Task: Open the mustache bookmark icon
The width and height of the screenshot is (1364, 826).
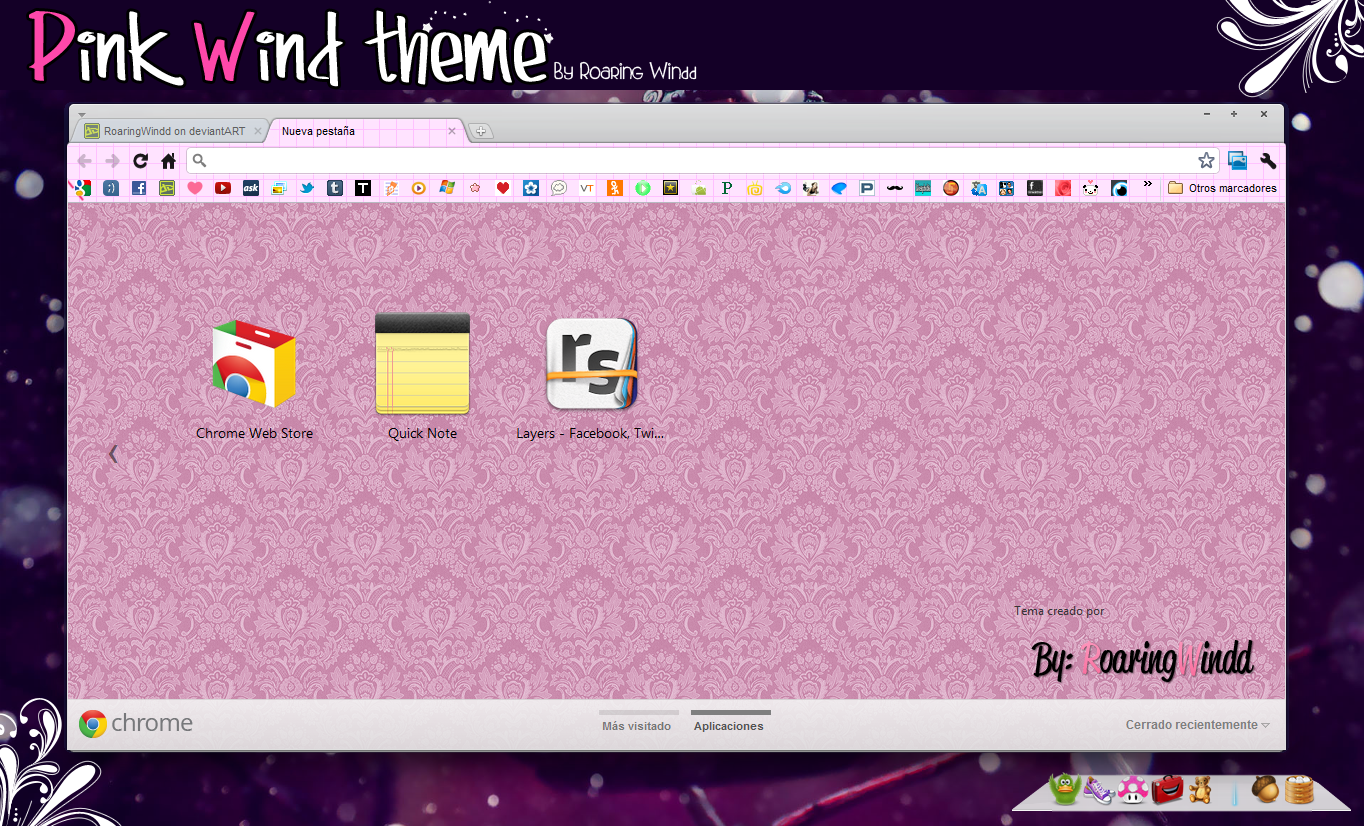Action: pos(895,187)
